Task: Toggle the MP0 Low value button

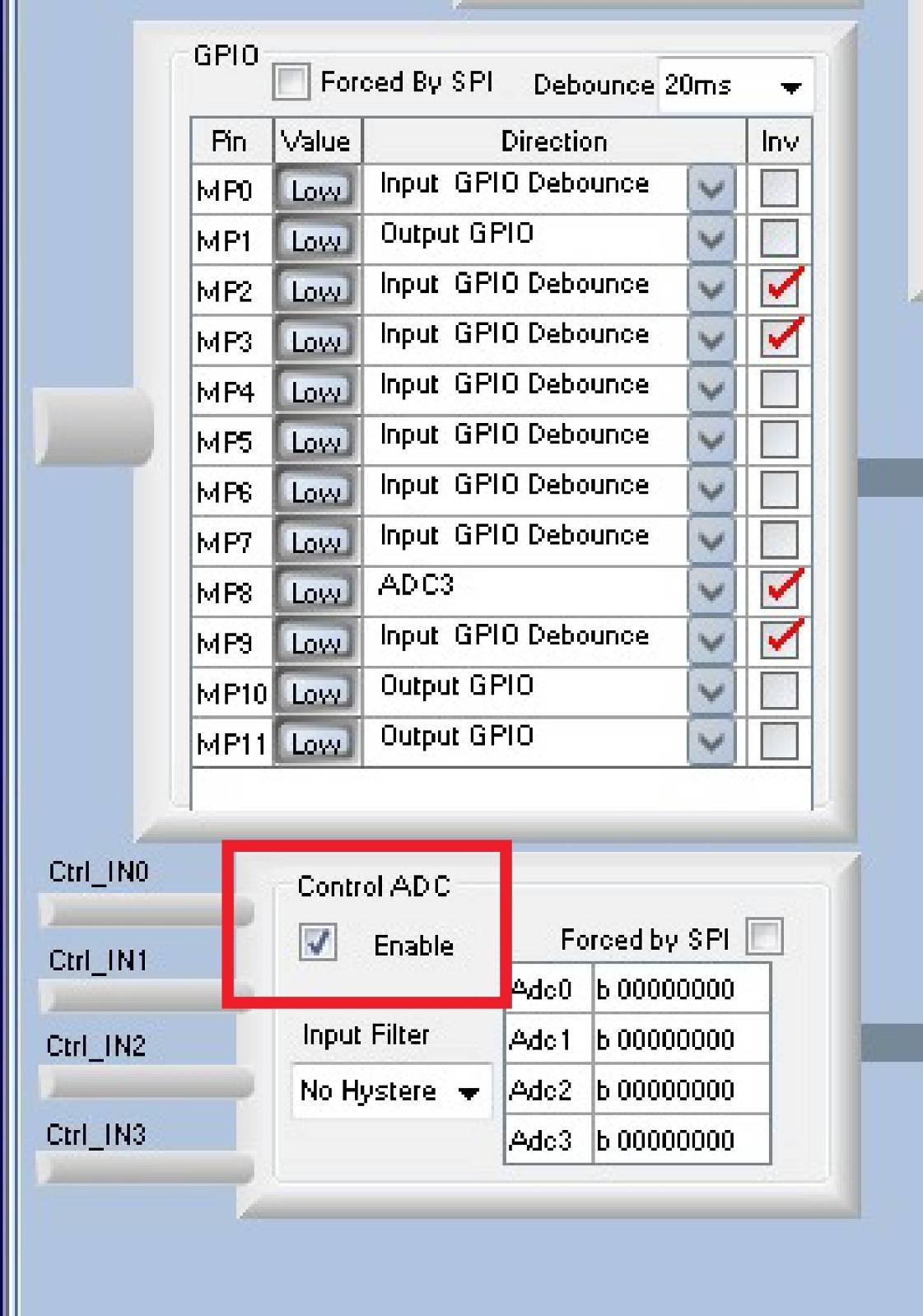Action: click(x=317, y=189)
